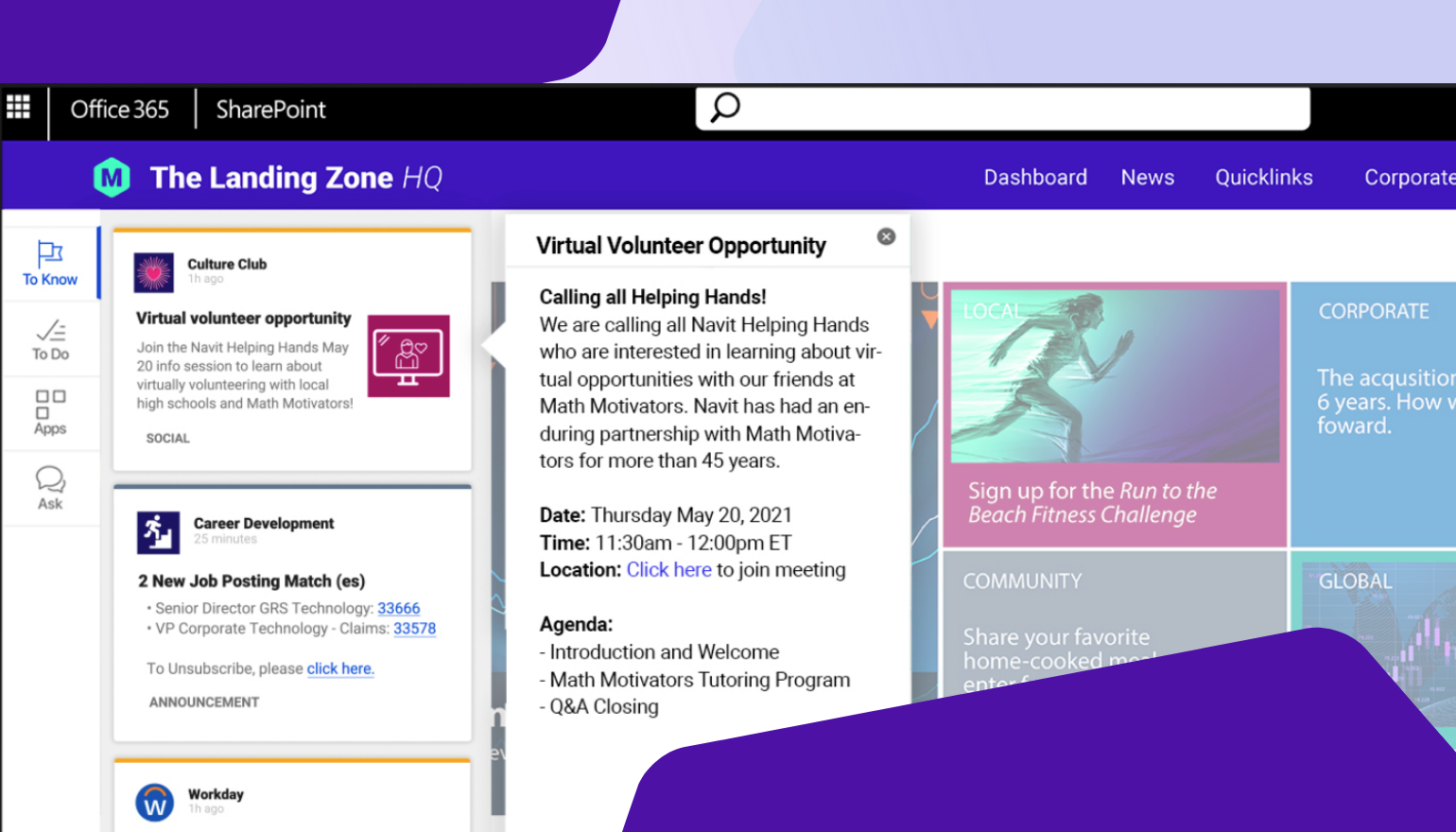The height and width of the screenshot is (832, 1456).
Task: Focus the top search input box
Action: (x=1003, y=108)
